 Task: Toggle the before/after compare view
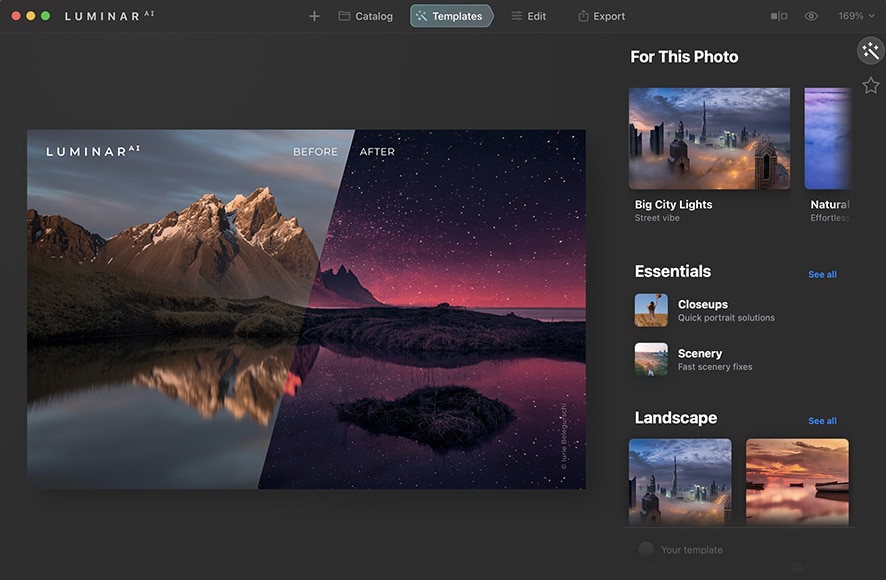pos(779,16)
